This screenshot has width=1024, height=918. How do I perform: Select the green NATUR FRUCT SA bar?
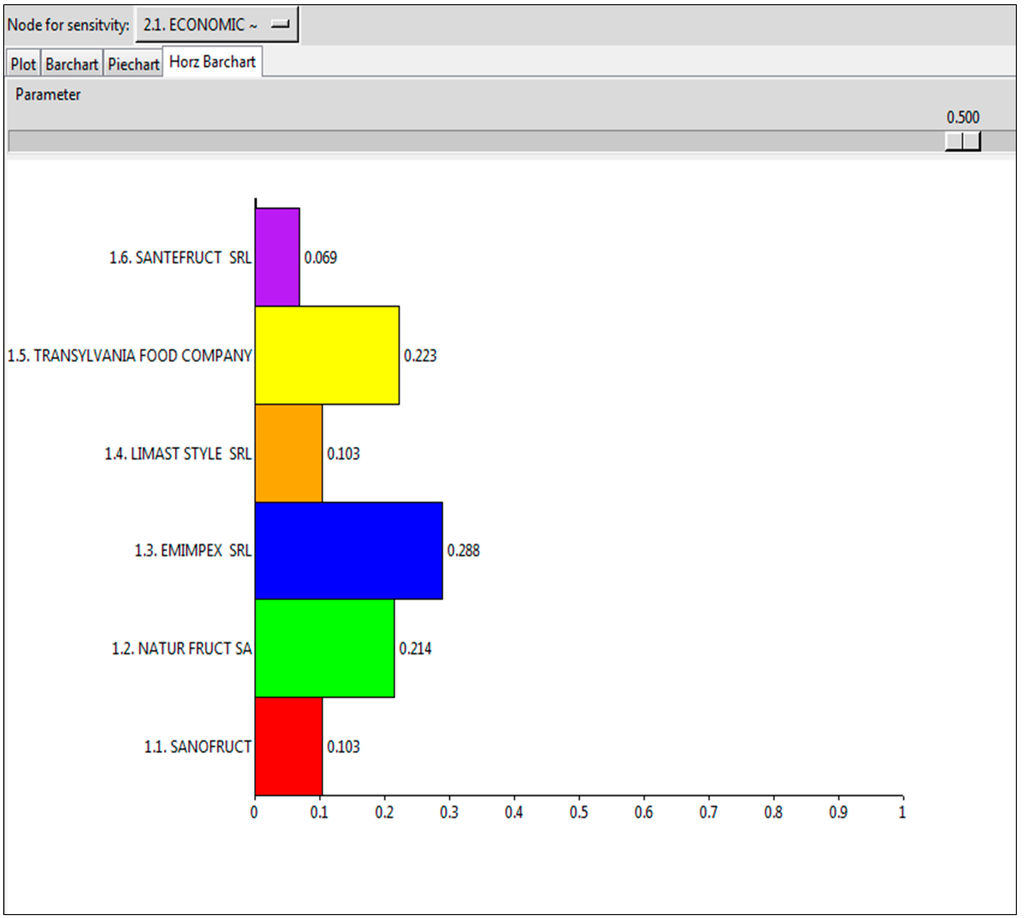324,649
